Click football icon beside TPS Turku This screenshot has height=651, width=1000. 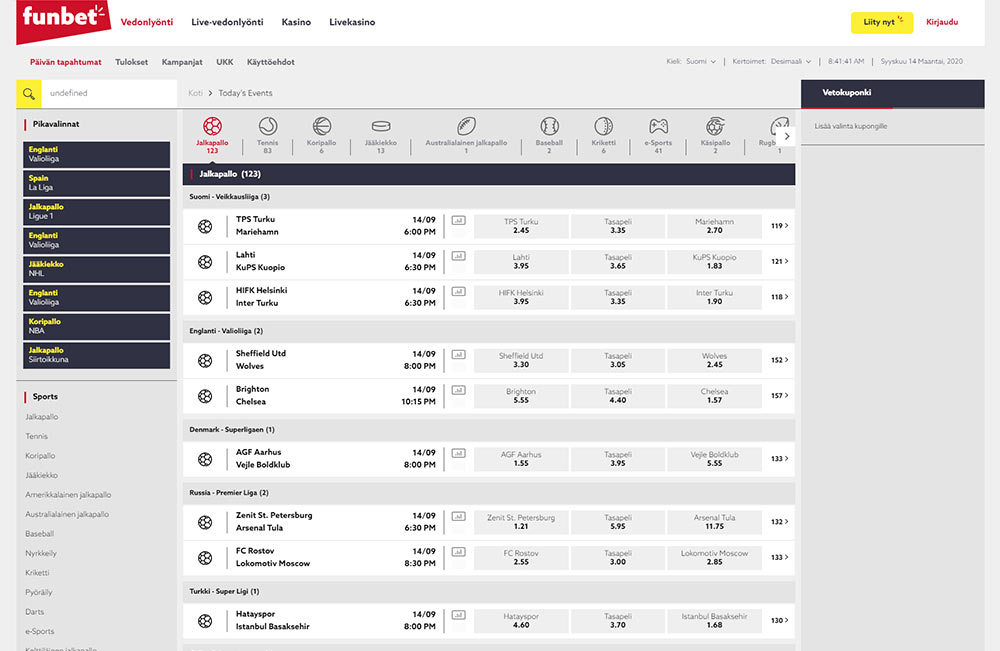[x=205, y=226]
